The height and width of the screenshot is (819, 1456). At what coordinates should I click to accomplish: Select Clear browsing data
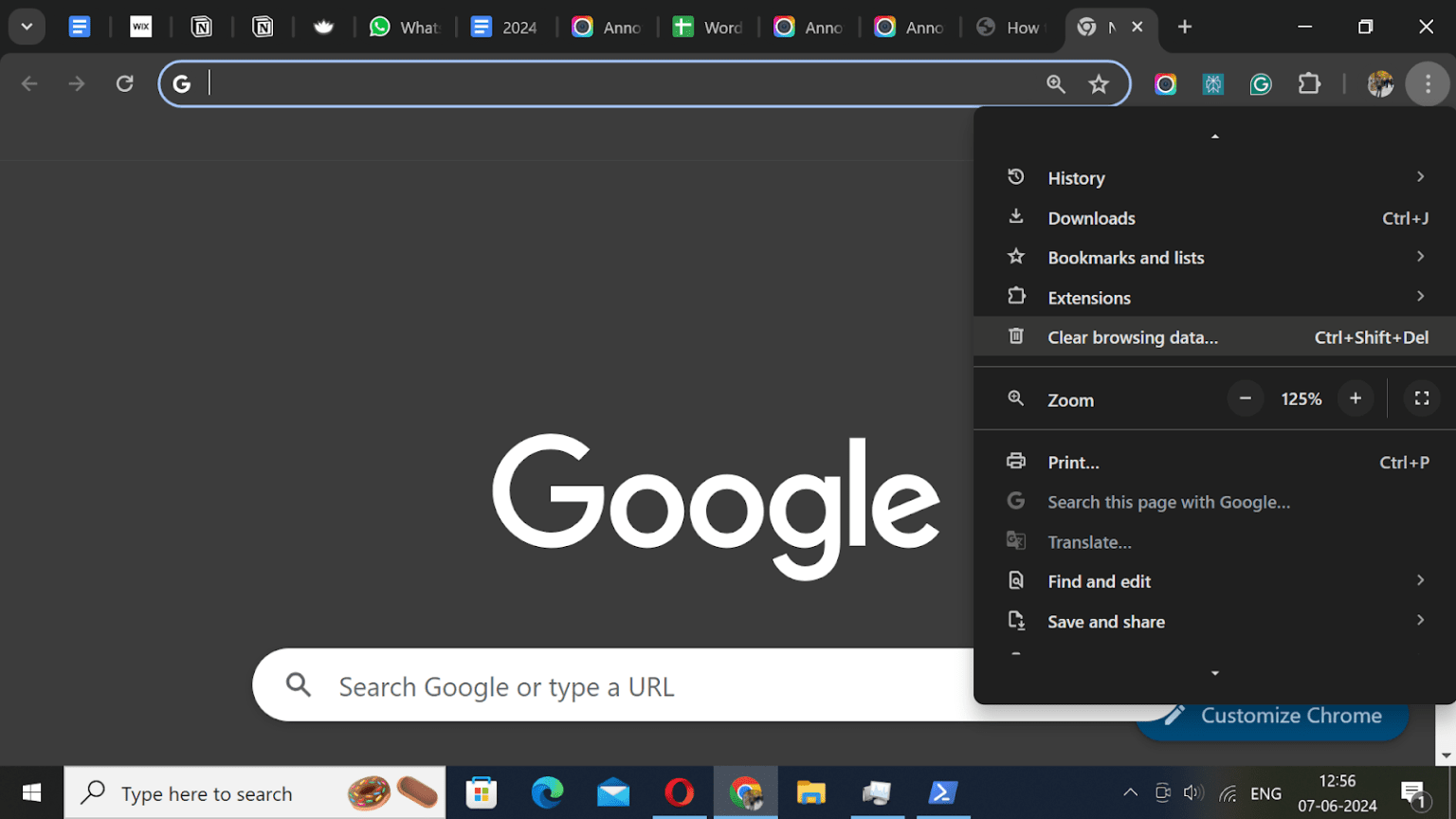pos(1133,337)
